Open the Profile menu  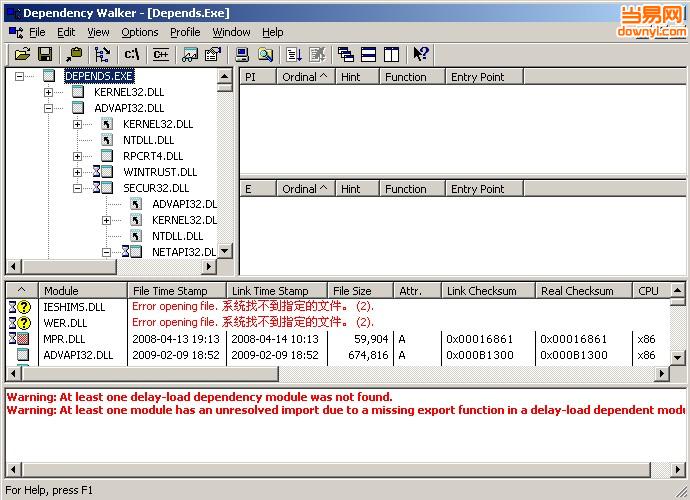(185, 32)
